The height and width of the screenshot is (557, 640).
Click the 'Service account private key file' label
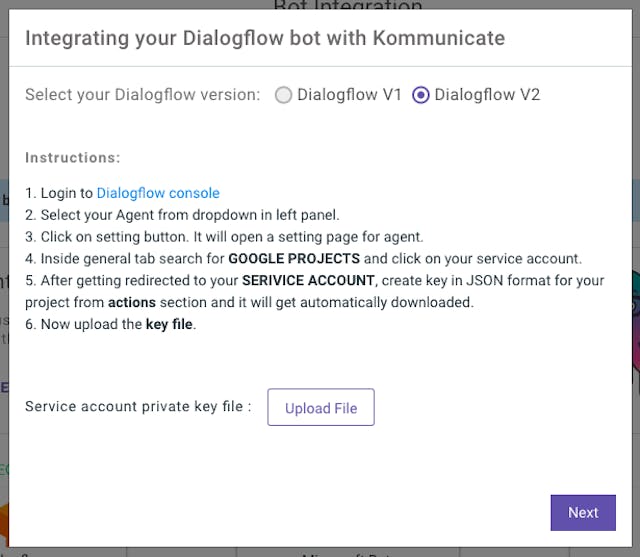[x=138, y=406]
